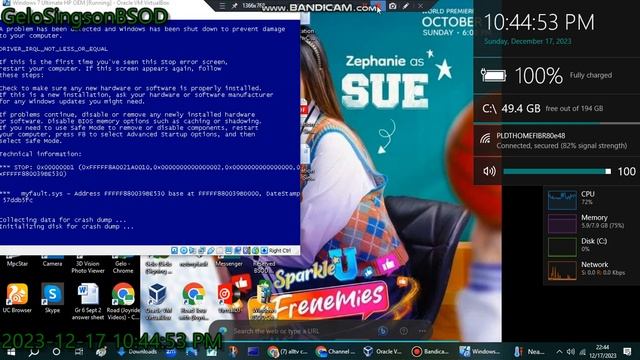
Task: Click the Disk (C:) usage graph
Action: pos(562,247)
